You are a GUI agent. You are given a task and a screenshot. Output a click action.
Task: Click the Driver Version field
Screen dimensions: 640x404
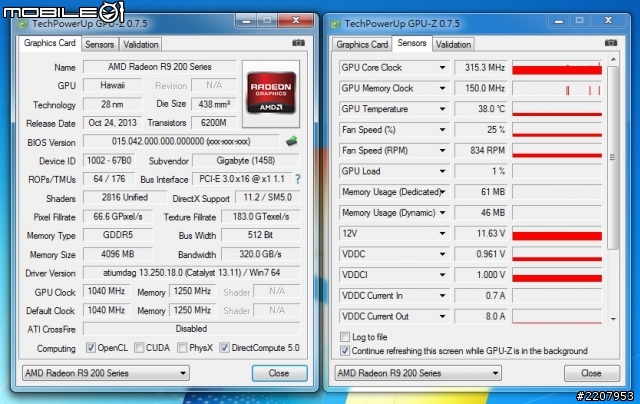(191, 273)
